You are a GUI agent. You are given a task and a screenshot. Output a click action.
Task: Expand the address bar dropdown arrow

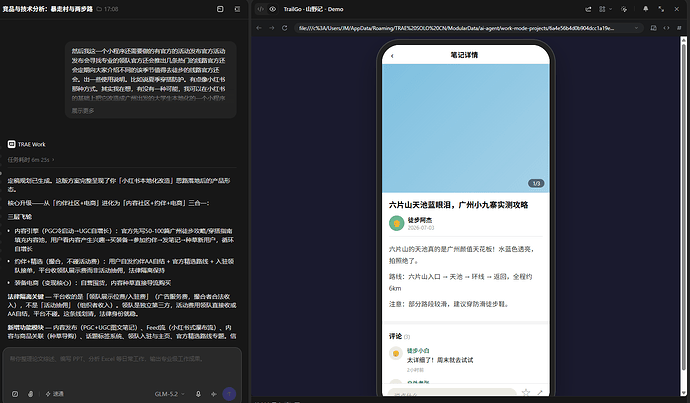pyautogui.click(x=636, y=28)
